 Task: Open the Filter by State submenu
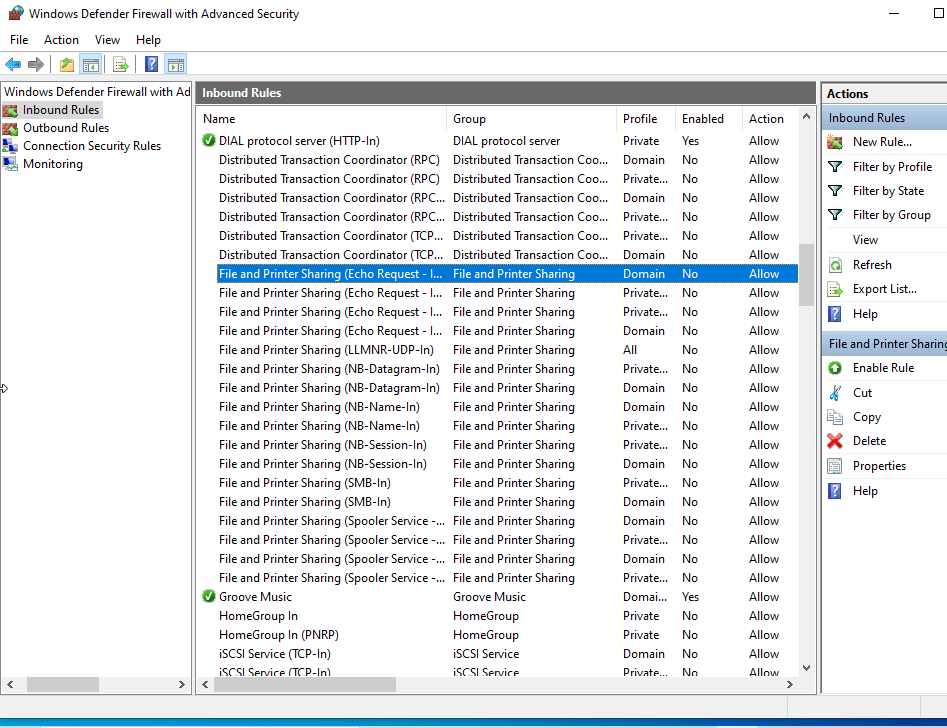[x=887, y=191]
